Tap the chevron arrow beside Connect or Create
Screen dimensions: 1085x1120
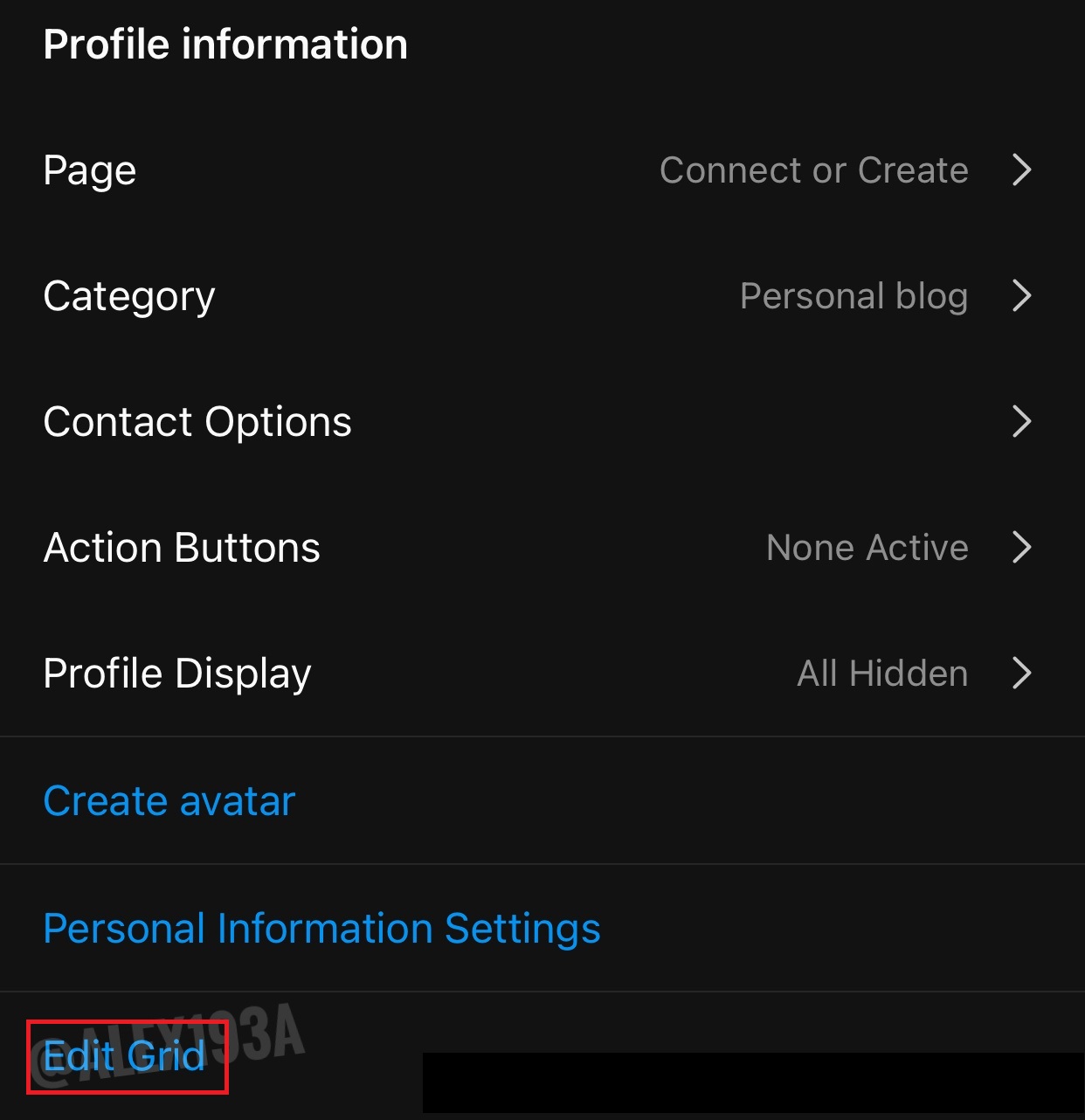tap(1021, 169)
